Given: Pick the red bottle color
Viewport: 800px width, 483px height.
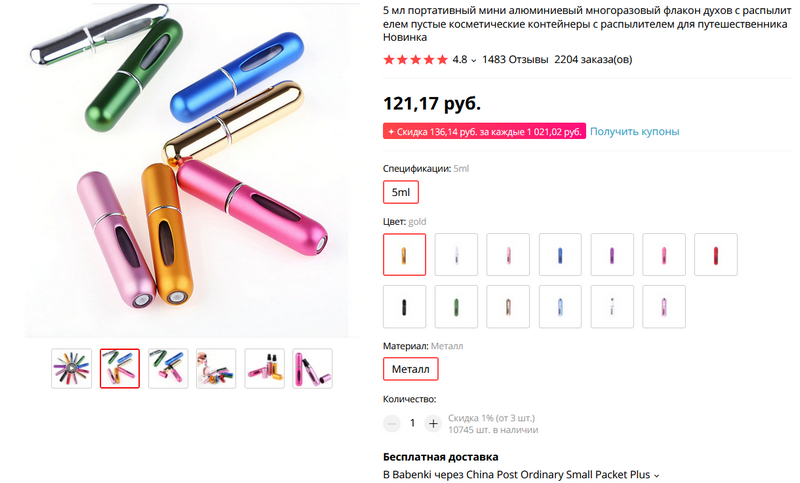Looking at the screenshot, I should click(x=716, y=255).
